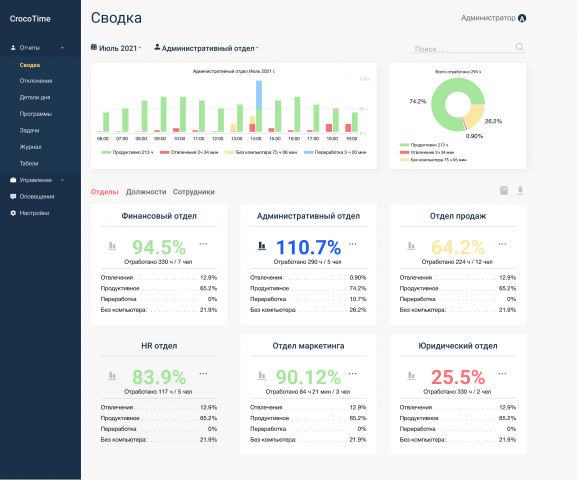Open chart icon in Административный отдел card
The image size is (577, 480).
pos(262,246)
